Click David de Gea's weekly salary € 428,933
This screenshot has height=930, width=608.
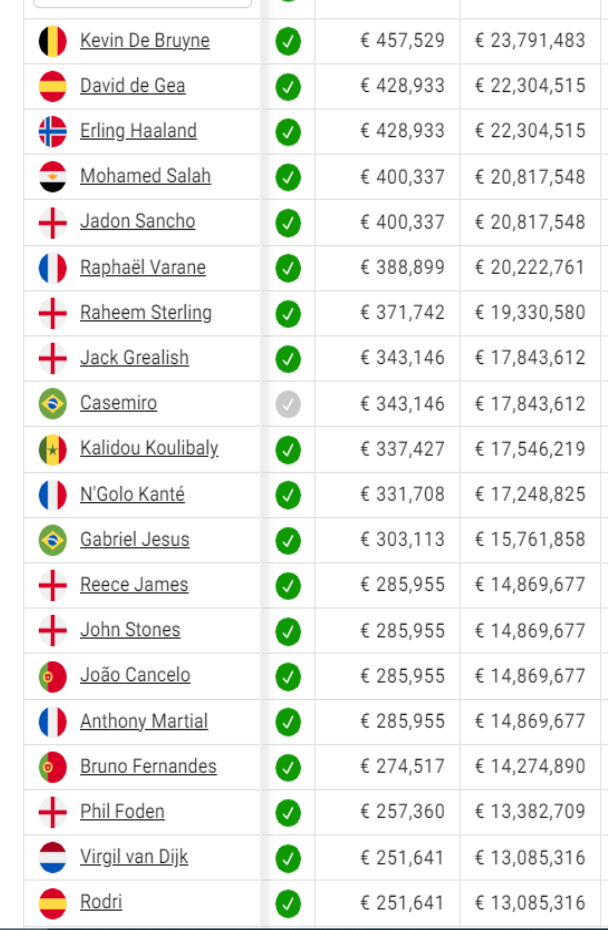403,86
